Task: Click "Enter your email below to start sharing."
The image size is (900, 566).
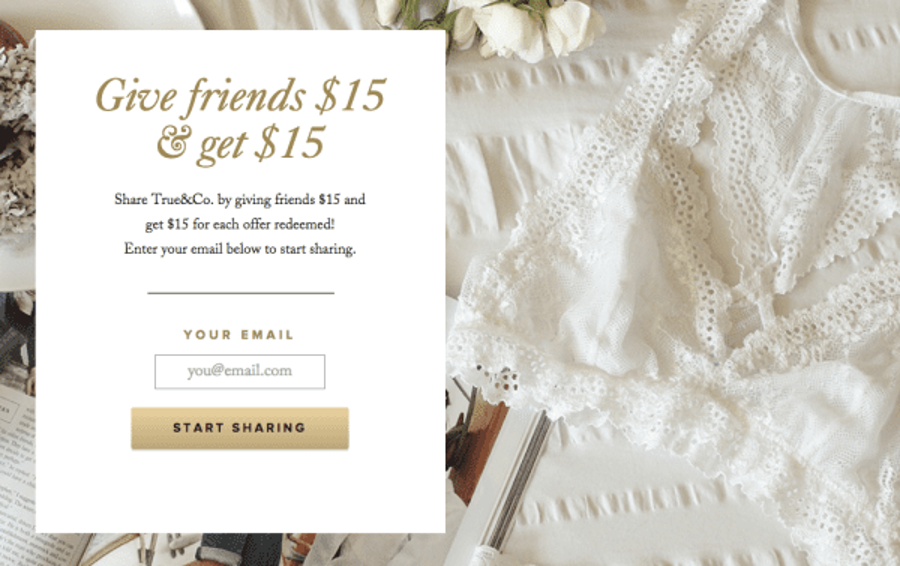Action: [240, 249]
